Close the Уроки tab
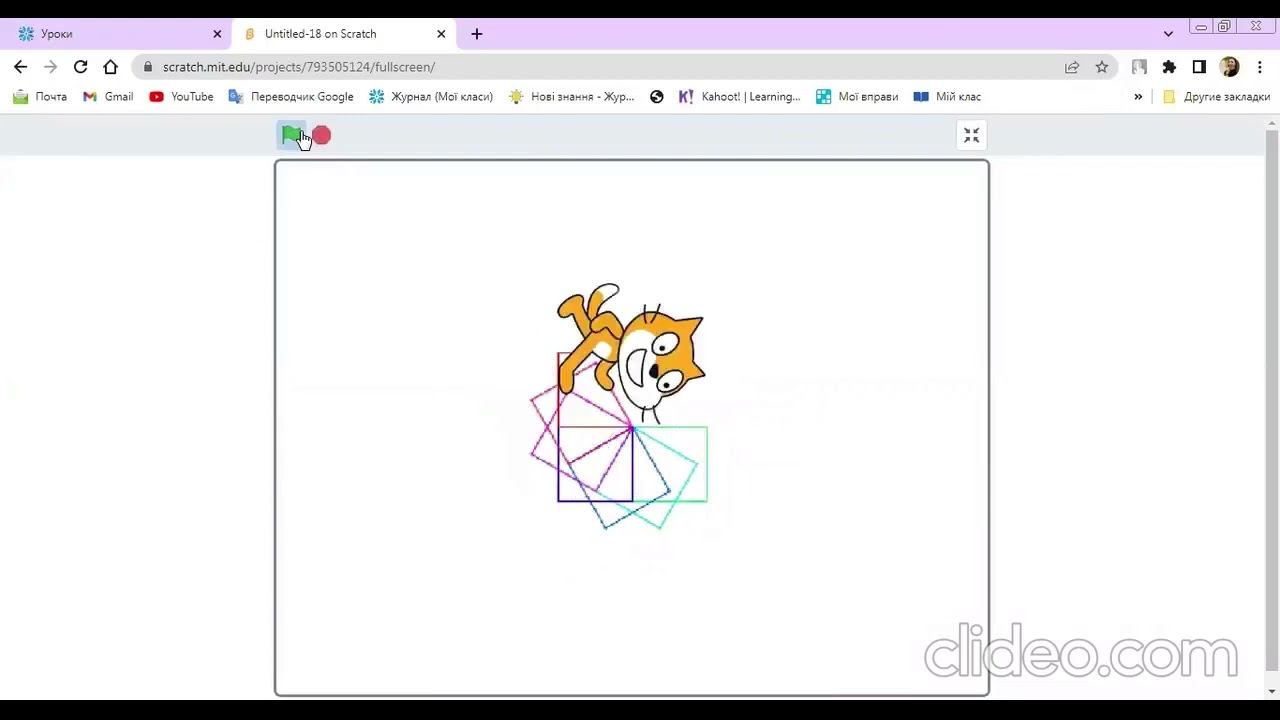 [217, 34]
